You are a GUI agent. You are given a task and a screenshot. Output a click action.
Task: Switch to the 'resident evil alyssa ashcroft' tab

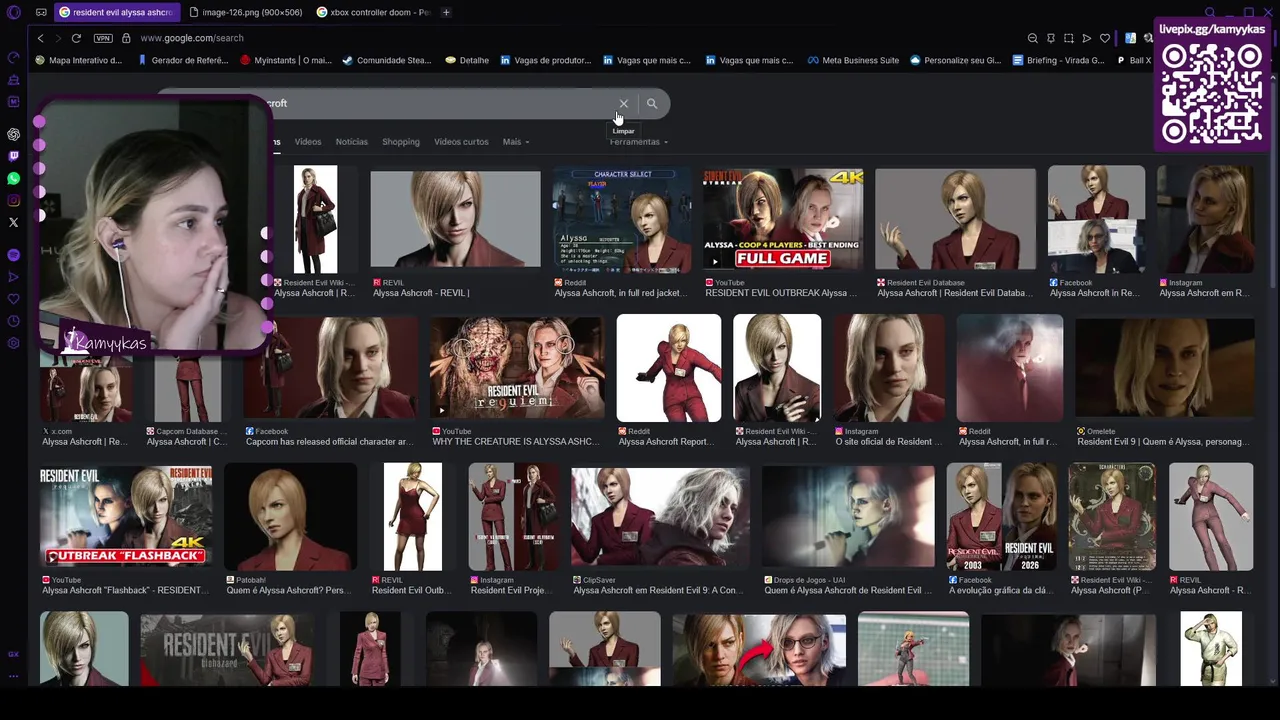117,12
